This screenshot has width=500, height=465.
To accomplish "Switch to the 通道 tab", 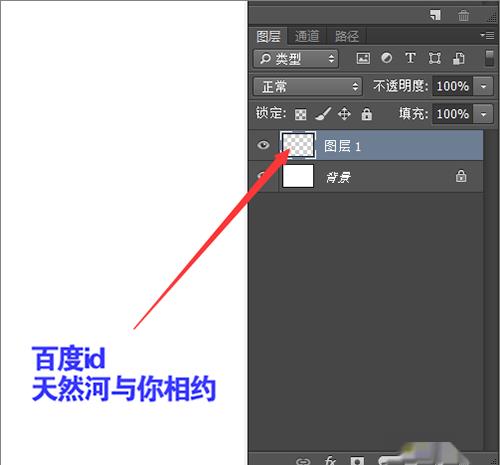I will pyautogui.click(x=307, y=36).
